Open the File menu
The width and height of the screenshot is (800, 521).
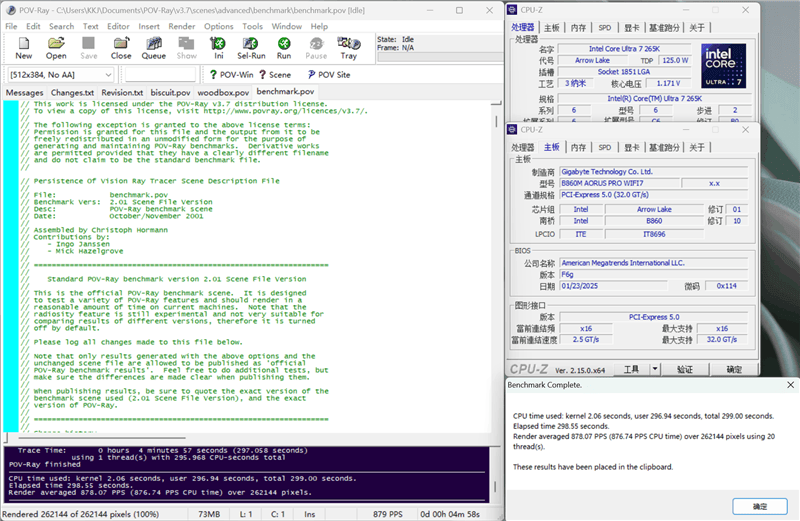(x=11, y=26)
